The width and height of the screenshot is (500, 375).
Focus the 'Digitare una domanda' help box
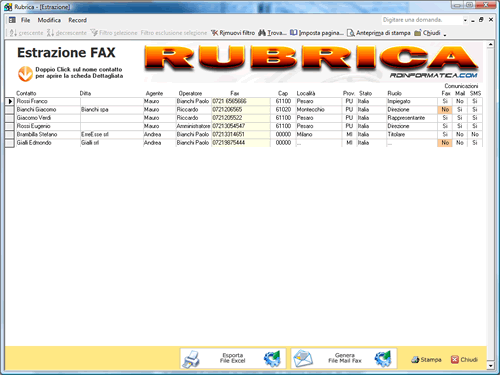(x=422, y=20)
